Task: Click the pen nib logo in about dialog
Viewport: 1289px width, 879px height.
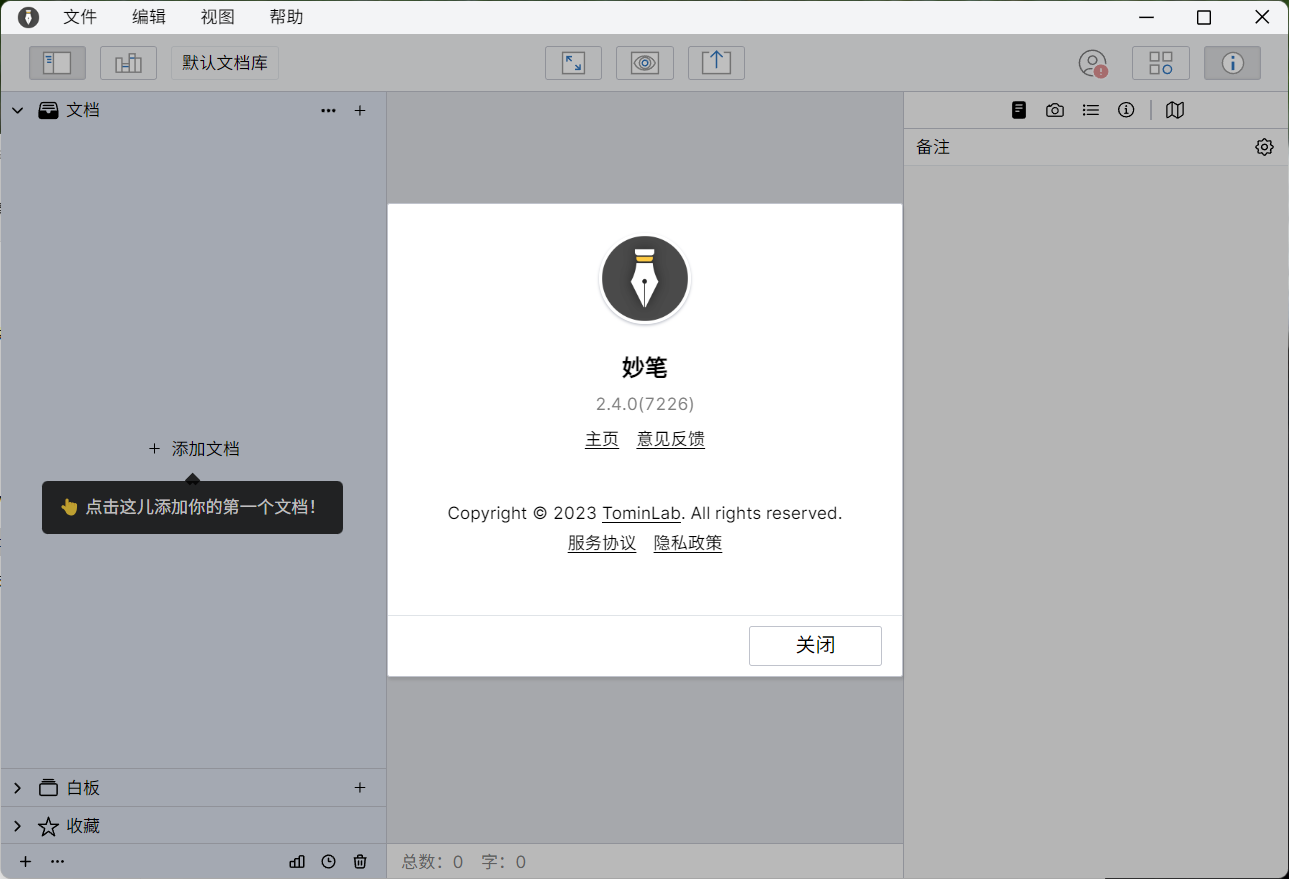Action: point(645,280)
